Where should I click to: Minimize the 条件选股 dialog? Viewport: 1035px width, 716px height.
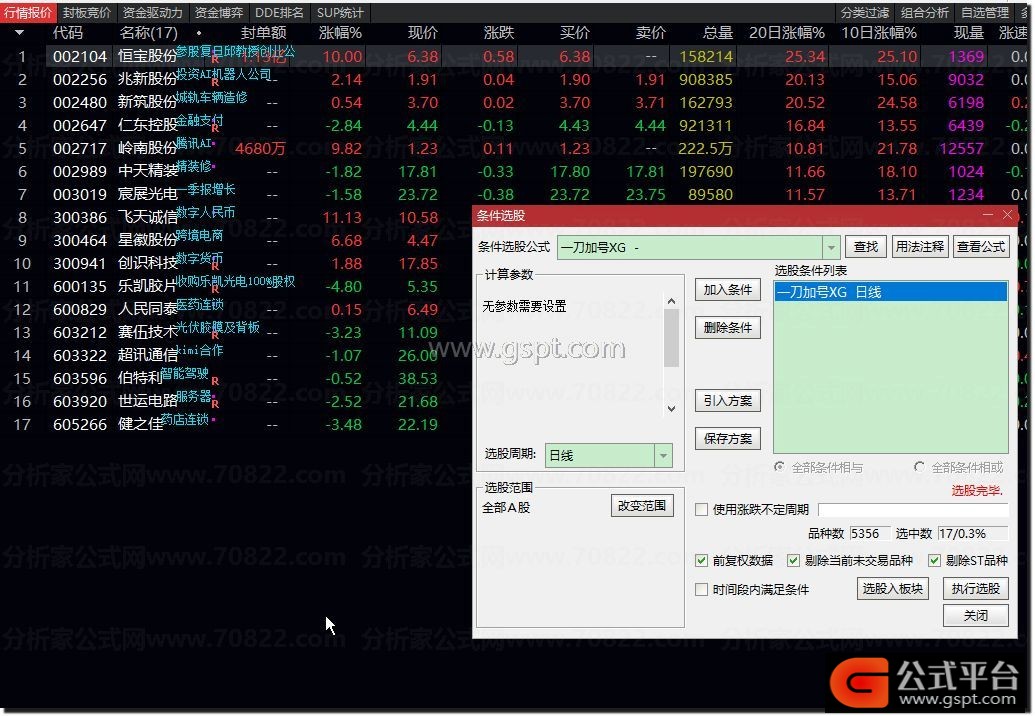(x=988, y=215)
